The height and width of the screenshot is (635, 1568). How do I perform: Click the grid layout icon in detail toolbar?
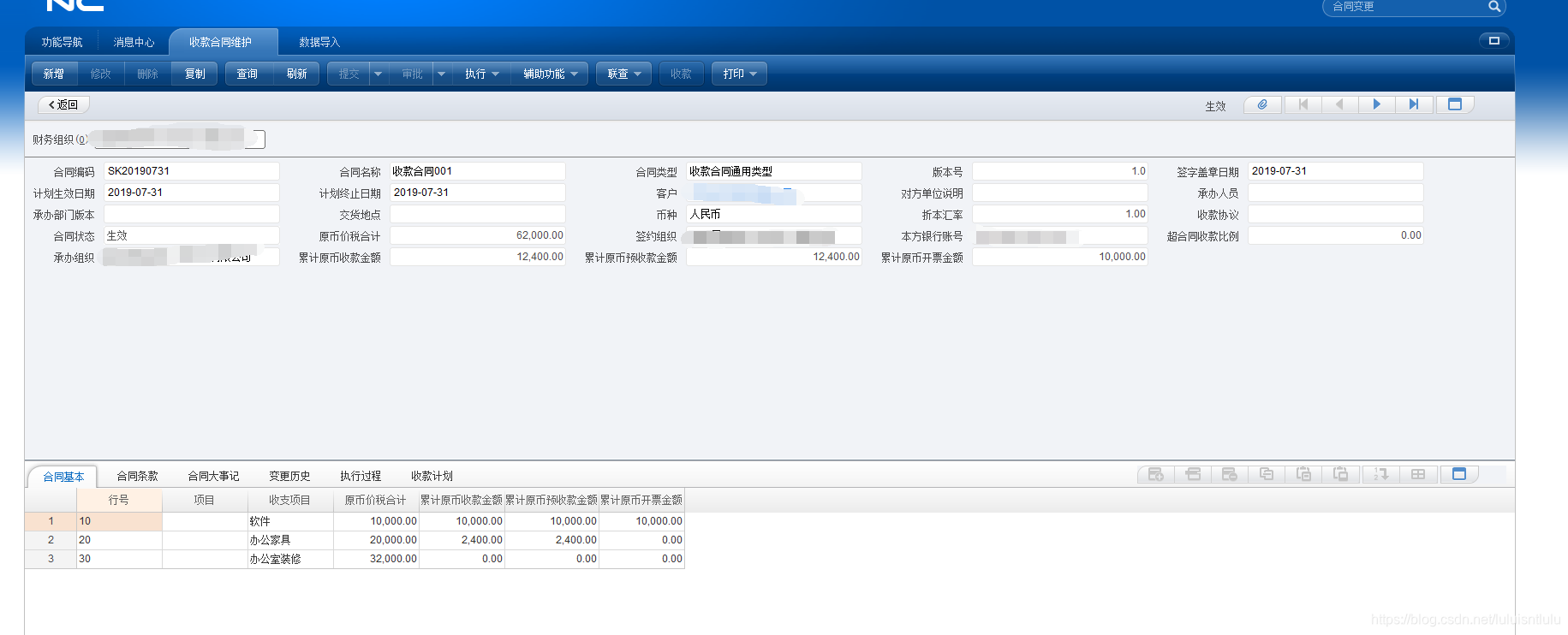(x=1418, y=474)
